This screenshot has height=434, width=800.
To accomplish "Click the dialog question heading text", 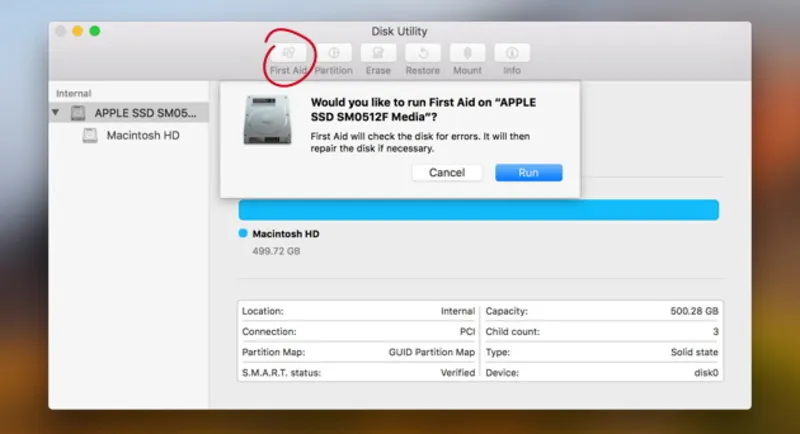I will coord(423,110).
